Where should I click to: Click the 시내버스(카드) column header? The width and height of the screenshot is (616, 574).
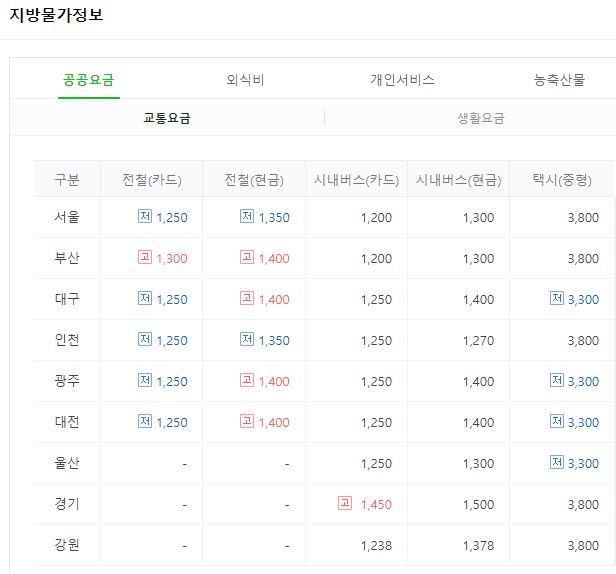click(356, 180)
